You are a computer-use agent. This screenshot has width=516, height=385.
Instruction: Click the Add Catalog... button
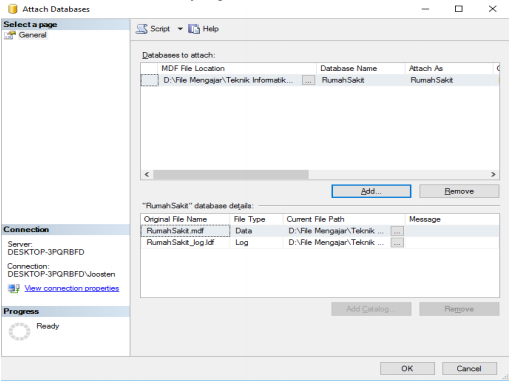371,309
